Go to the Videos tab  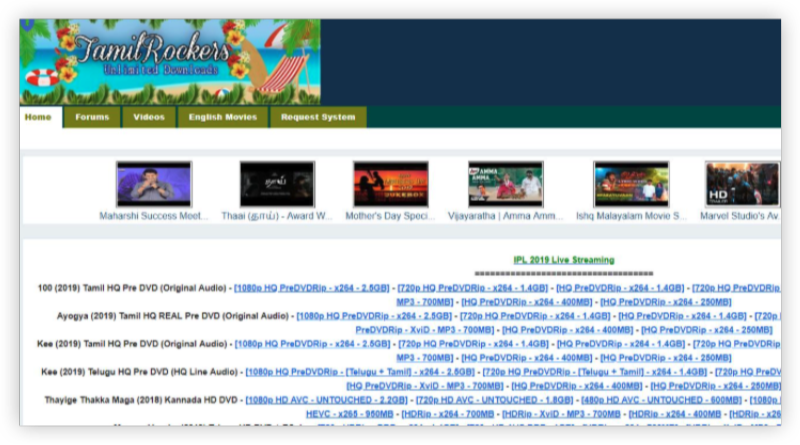click(x=149, y=117)
